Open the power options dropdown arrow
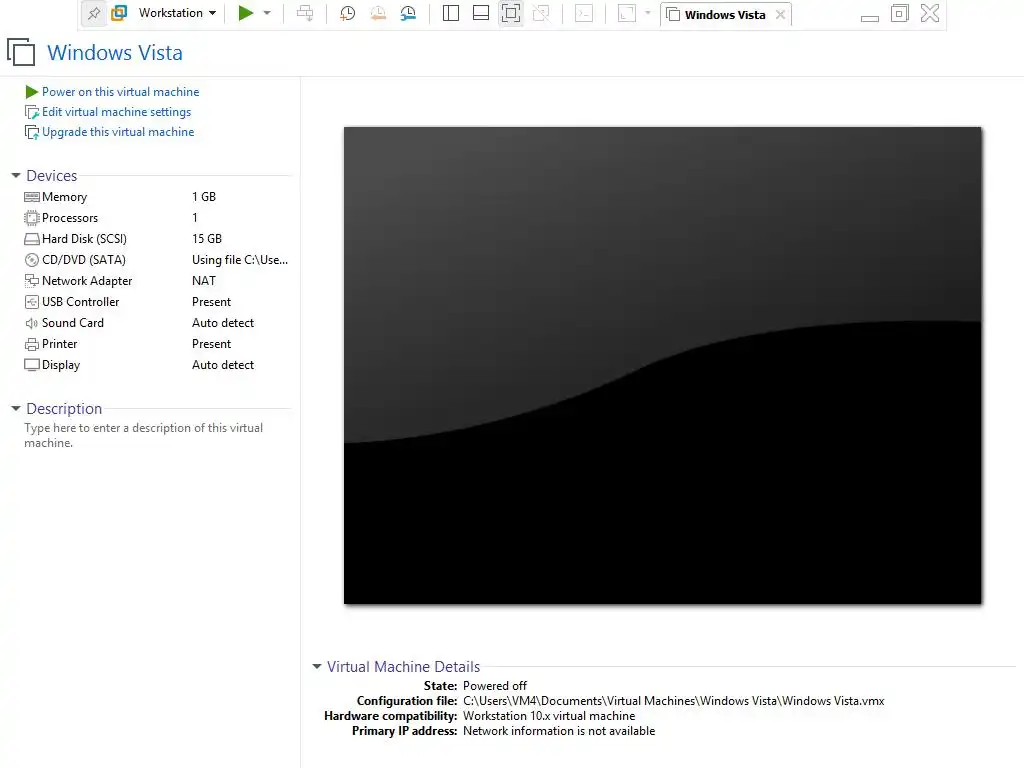This screenshot has height=768, width=1024. click(x=266, y=13)
